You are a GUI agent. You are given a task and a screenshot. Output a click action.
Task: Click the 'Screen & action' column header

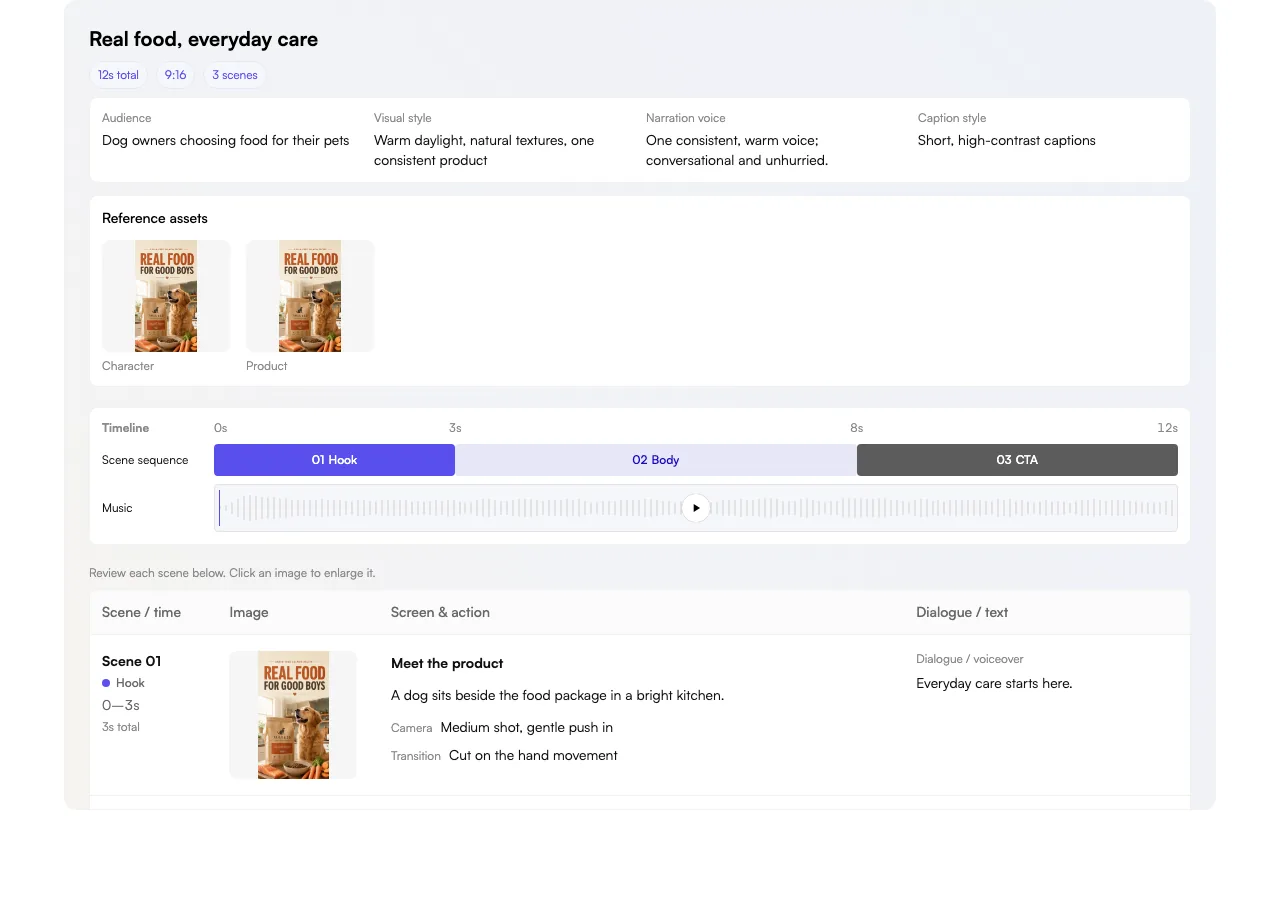coord(440,612)
